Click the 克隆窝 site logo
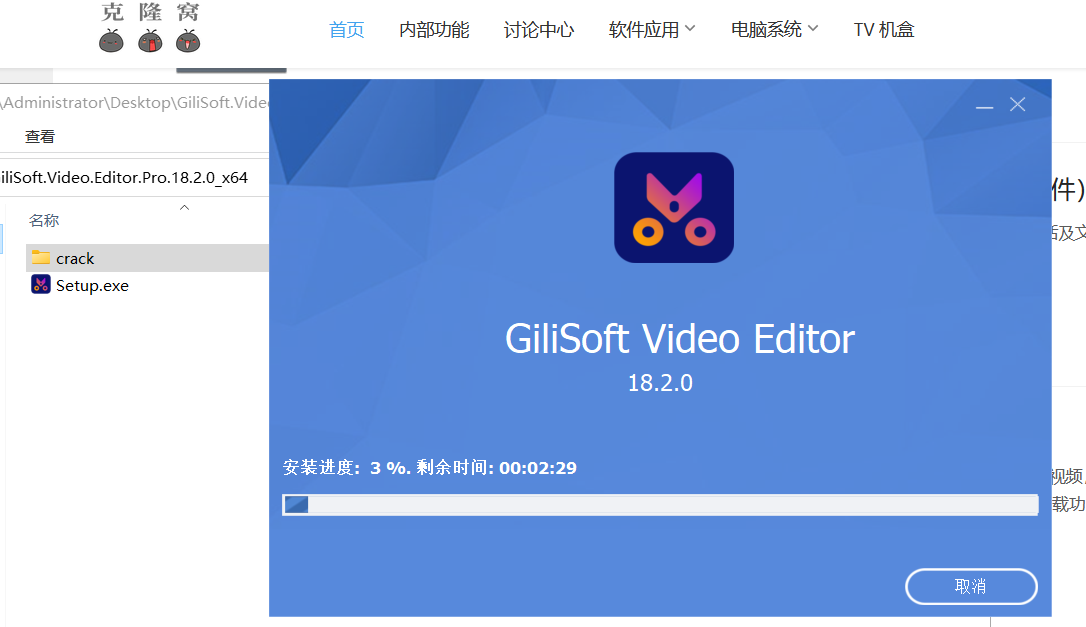 [x=150, y=28]
